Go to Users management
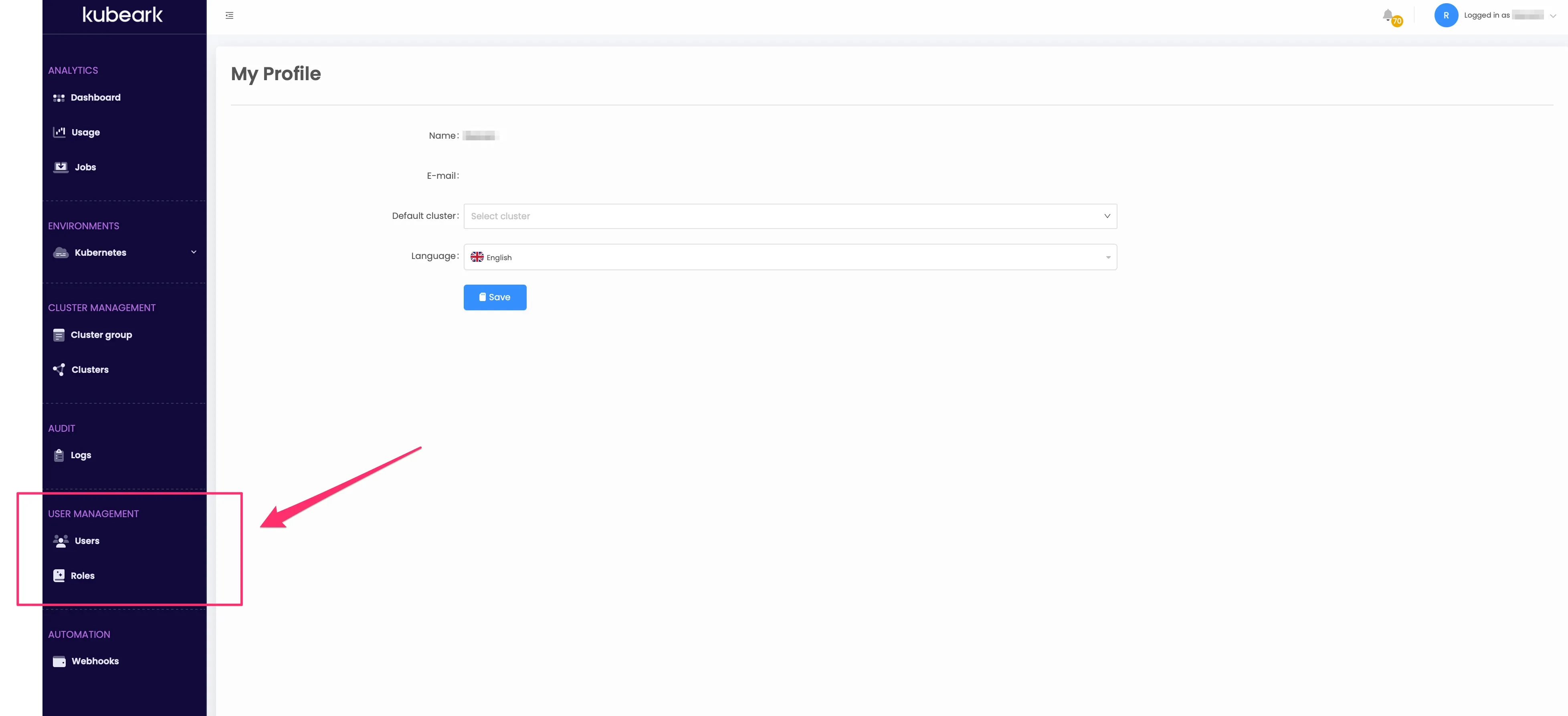This screenshot has width=1568, height=716. (x=87, y=541)
